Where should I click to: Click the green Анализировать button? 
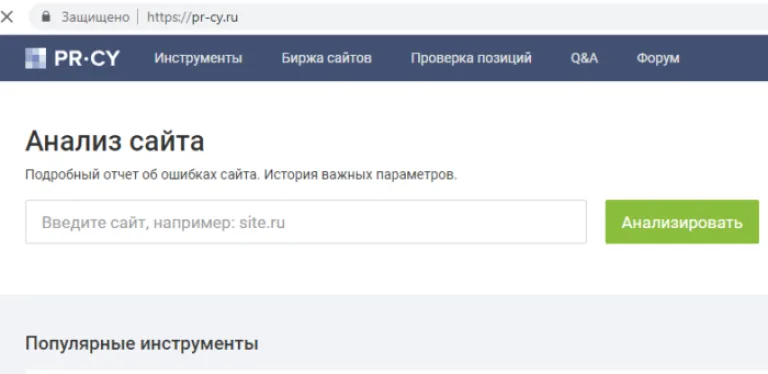(x=682, y=222)
